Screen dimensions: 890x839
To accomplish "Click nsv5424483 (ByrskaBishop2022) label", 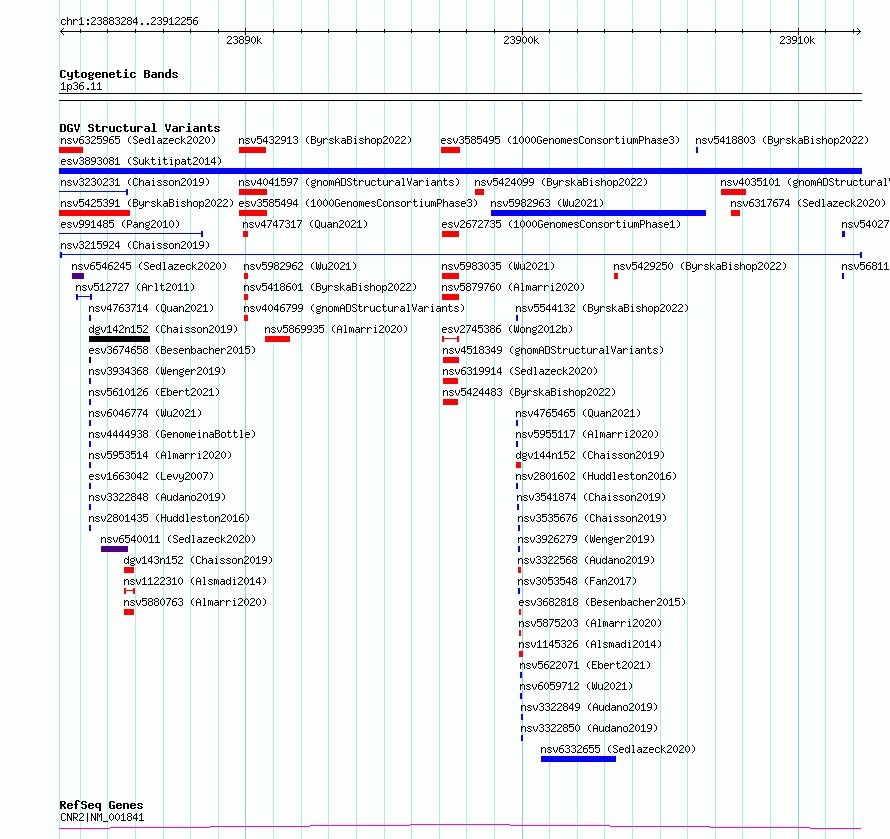I will pos(530,392).
